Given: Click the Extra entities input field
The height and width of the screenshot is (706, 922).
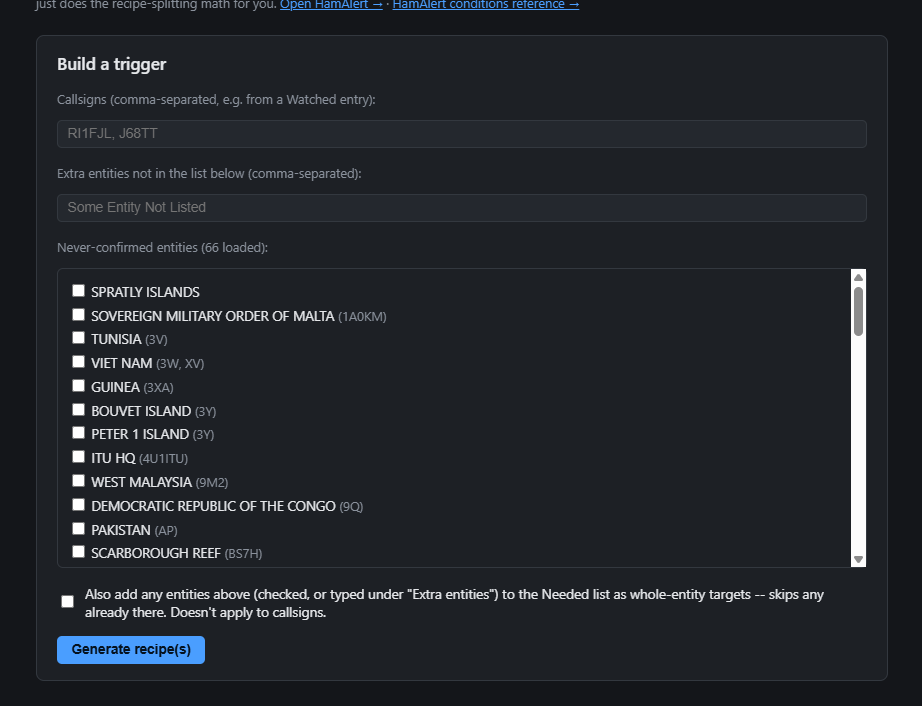Looking at the screenshot, I should pos(462,208).
